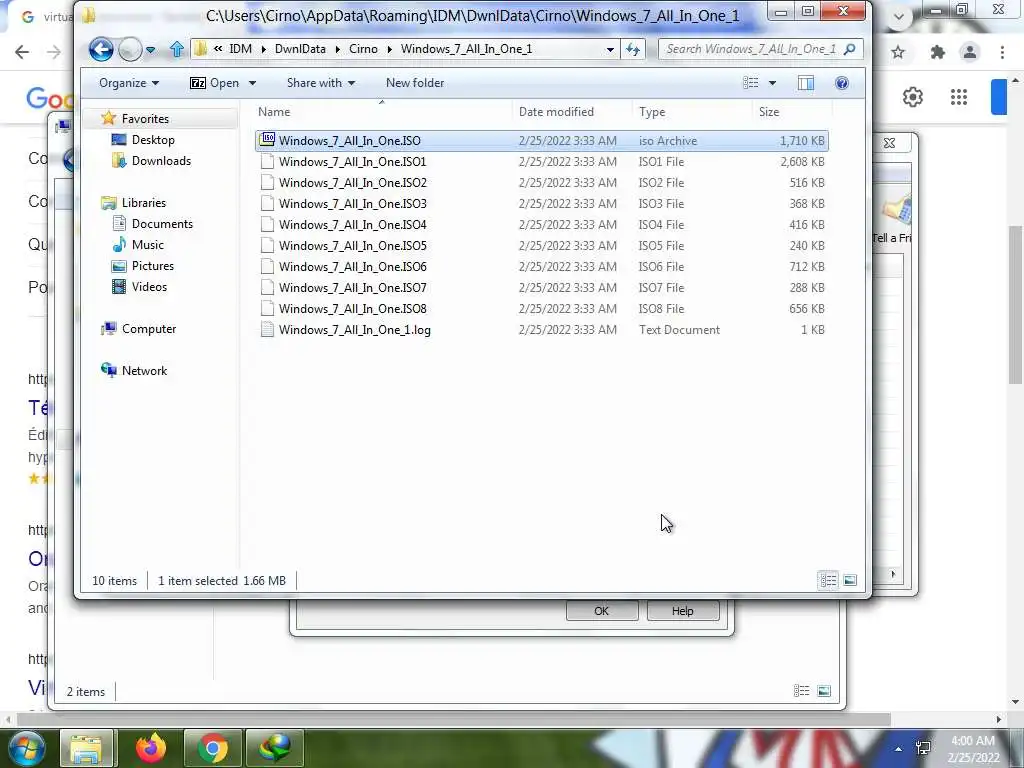Open Google apps grid icon
This screenshot has height=768, width=1024.
959,97
